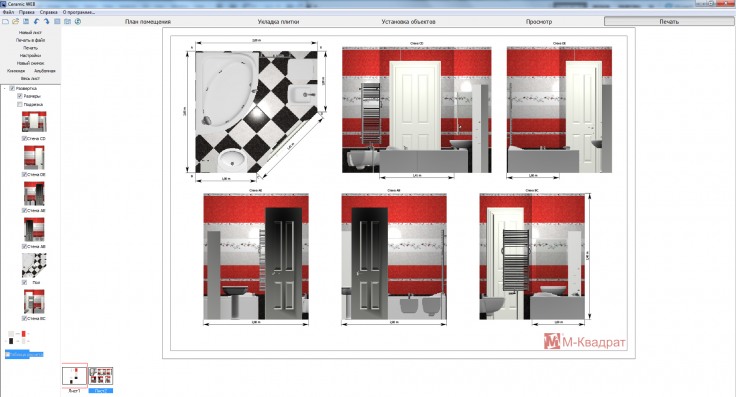
Task: Choose Книжная page orientation
Action: point(16,71)
